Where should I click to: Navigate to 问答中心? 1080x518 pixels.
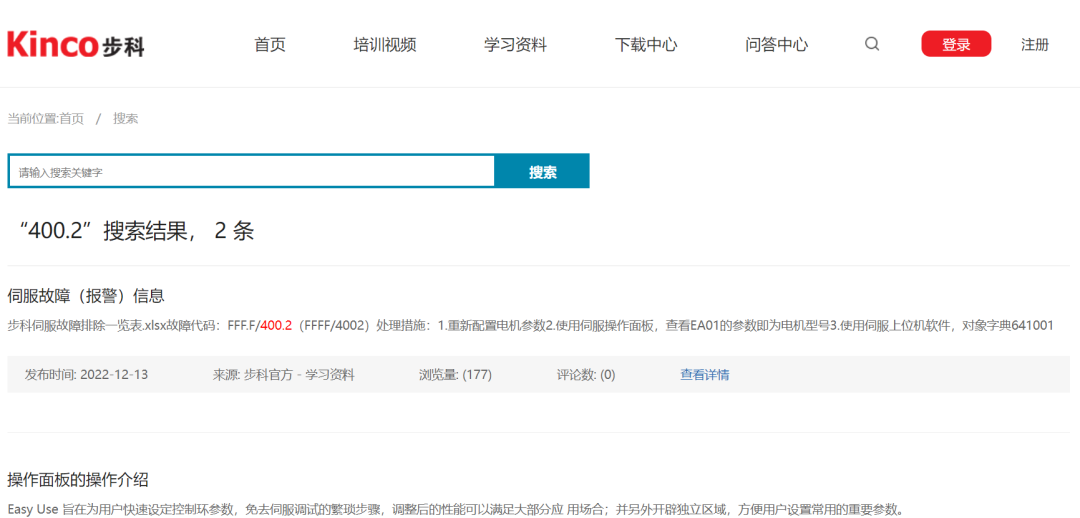coord(776,45)
